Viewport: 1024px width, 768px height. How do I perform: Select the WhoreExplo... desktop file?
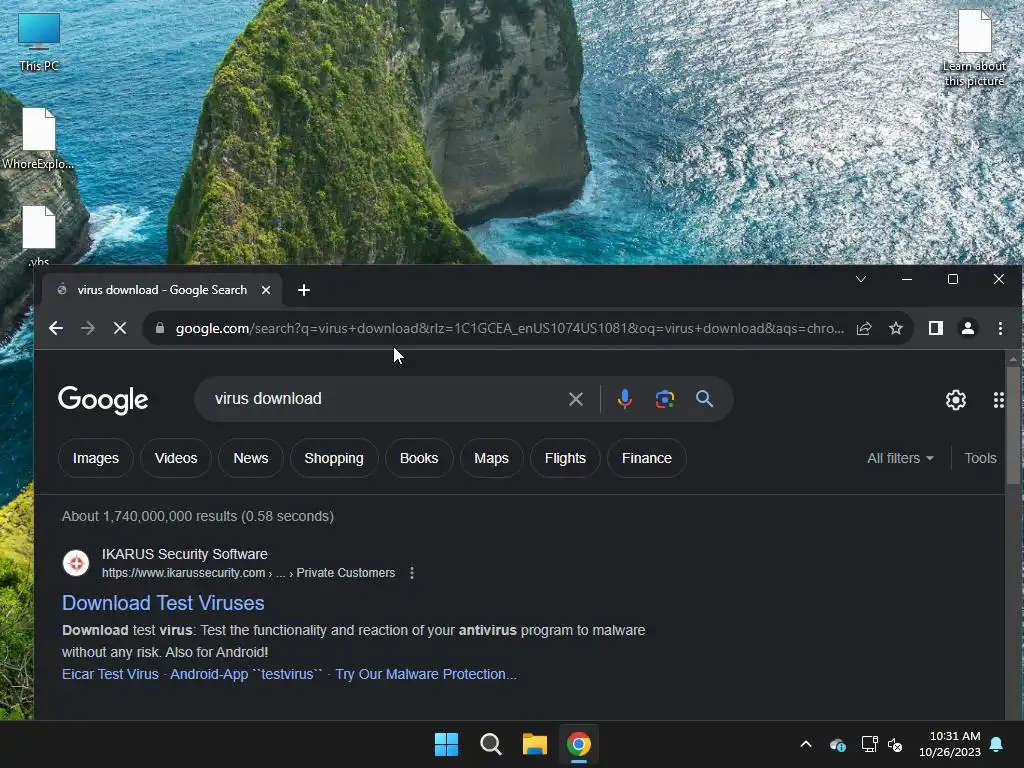point(39,138)
